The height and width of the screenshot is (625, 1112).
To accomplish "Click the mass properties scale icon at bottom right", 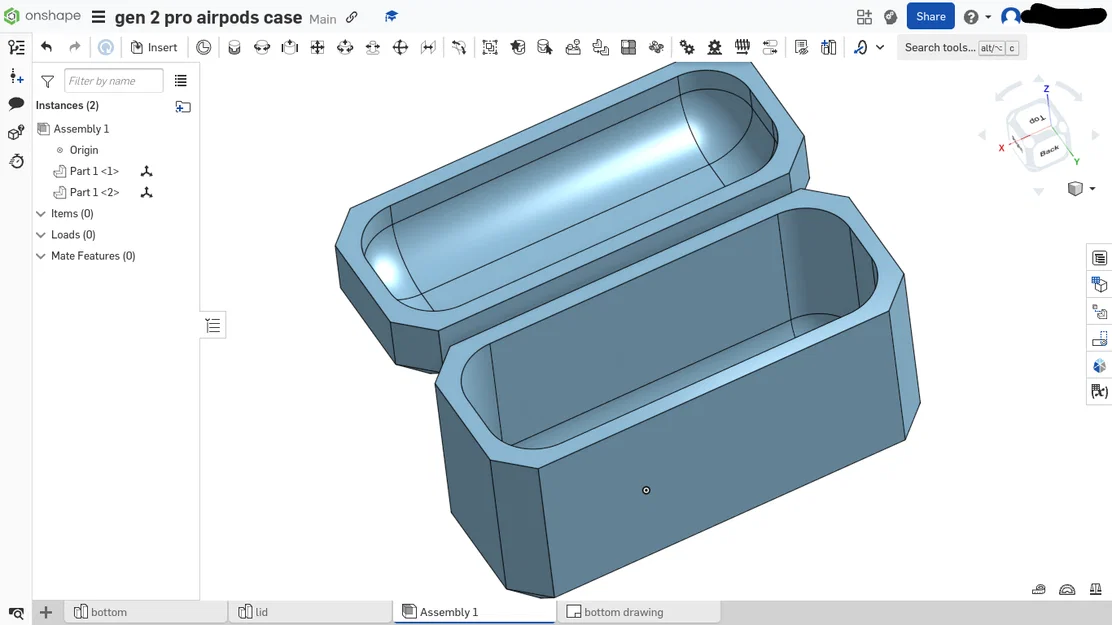I will pos(1096,589).
